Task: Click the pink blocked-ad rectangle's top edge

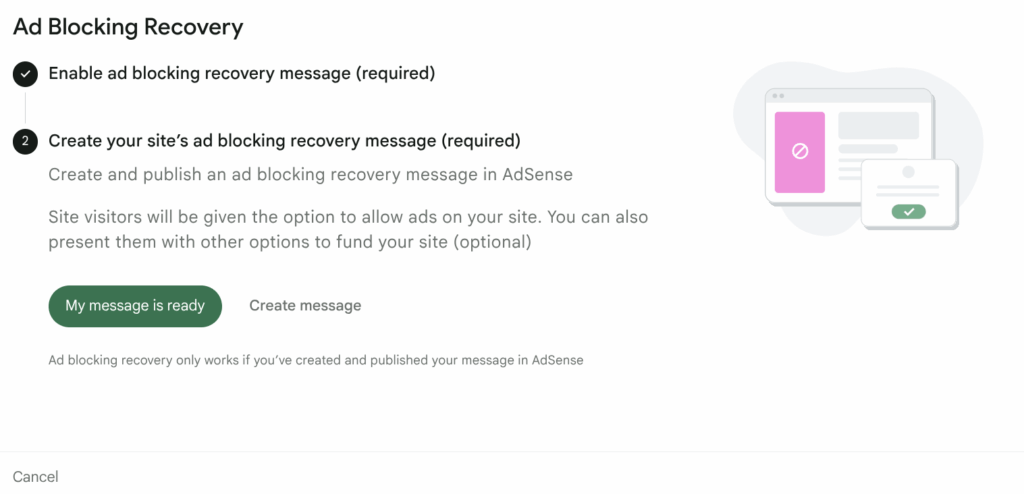Action: point(800,114)
